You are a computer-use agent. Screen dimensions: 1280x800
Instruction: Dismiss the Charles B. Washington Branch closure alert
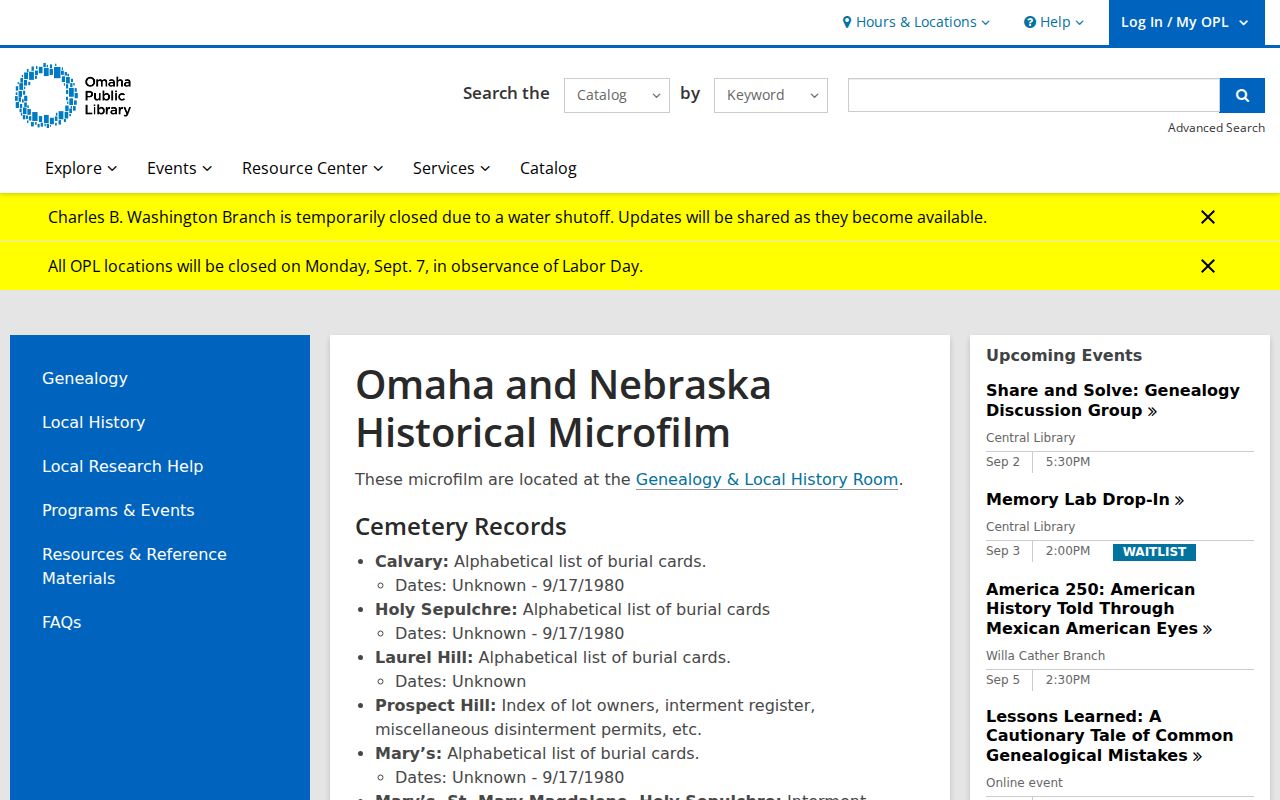coord(1208,217)
